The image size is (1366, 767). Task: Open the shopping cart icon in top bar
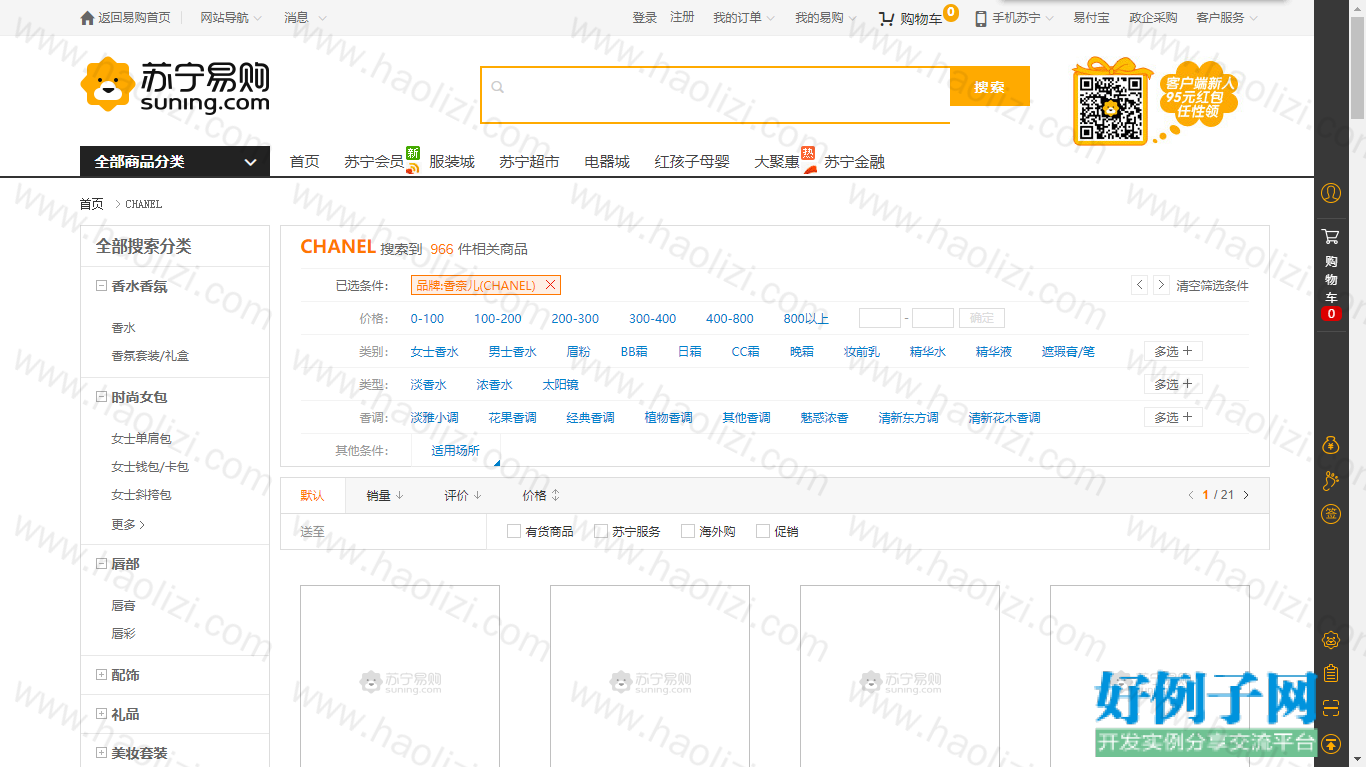[887, 18]
